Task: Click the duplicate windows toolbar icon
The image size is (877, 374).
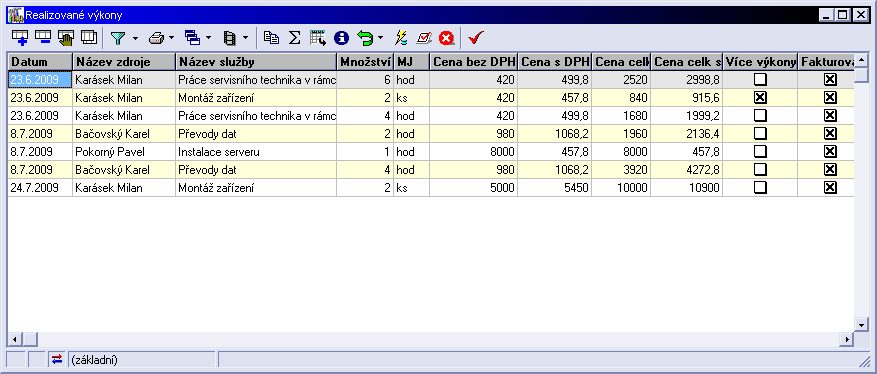Action: (88, 38)
